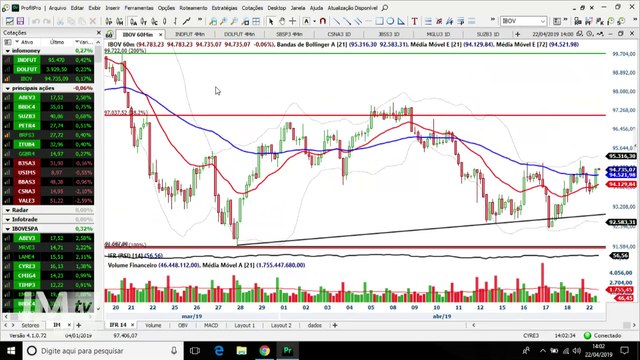Image resolution: width=640 pixels, height=360 pixels.
Task: Add a new chart tab with plus
Action: pyautogui.click(x=518, y=34)
